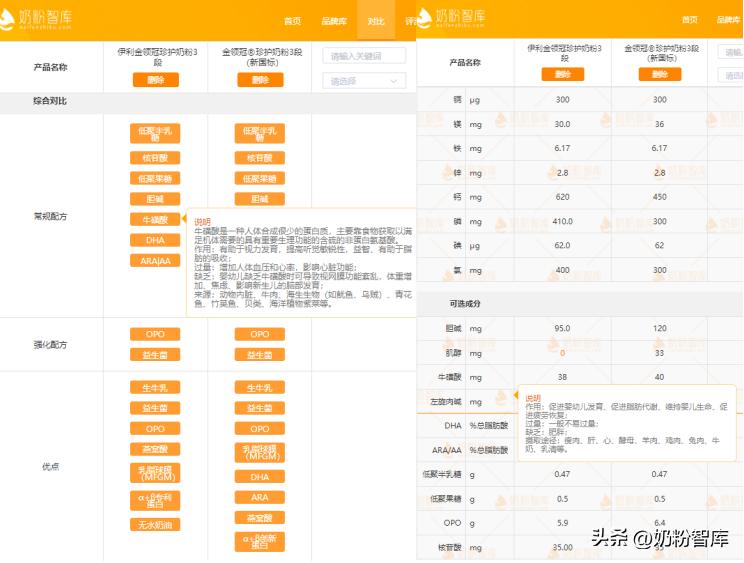Click 奶粉智库 logo in right screenshot
Viewport: 744px width, 563px height.
click(x=449, y=18)
